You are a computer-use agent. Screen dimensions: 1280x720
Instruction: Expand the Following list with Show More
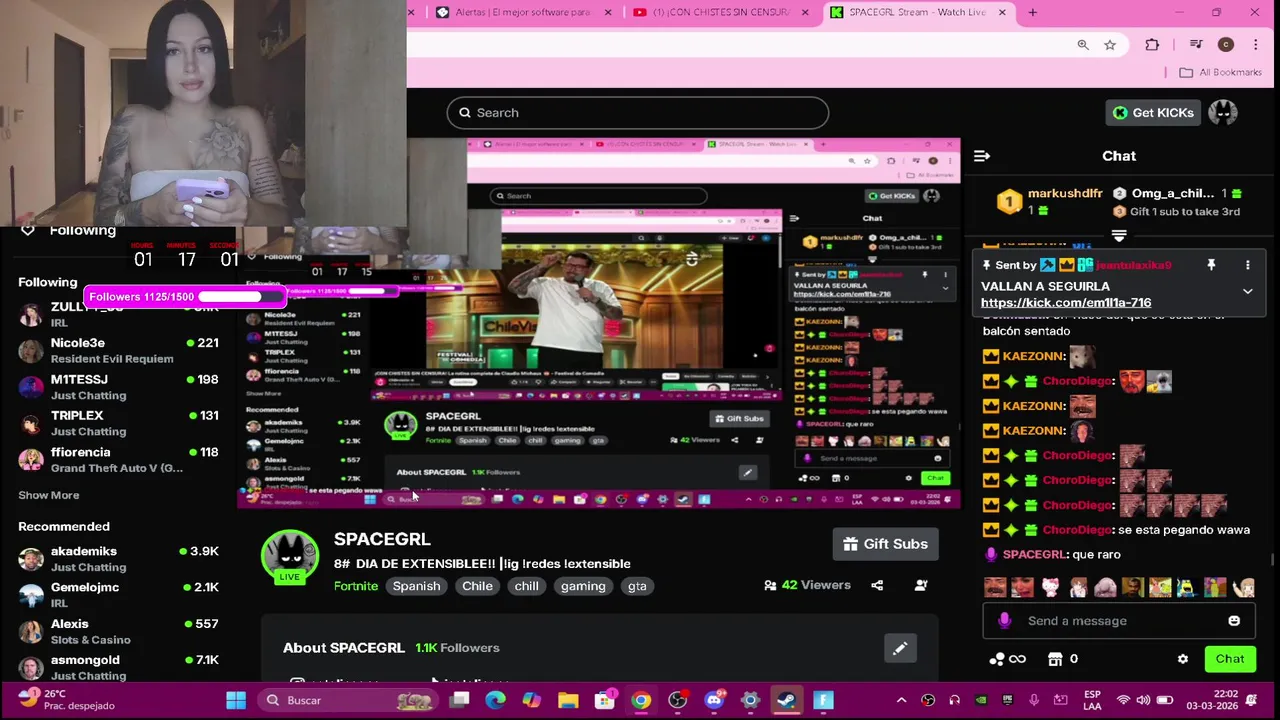pyautogui.click(x=48, y=495)
